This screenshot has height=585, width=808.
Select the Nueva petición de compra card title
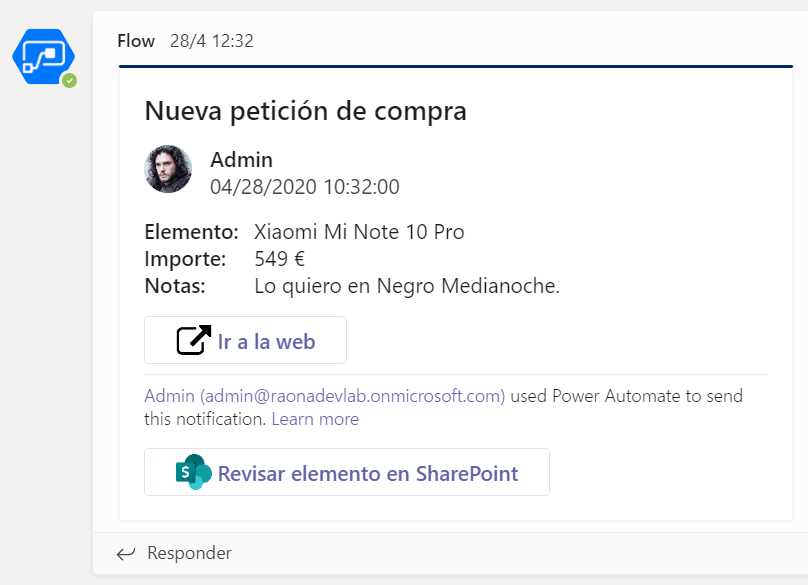[305, 111]
